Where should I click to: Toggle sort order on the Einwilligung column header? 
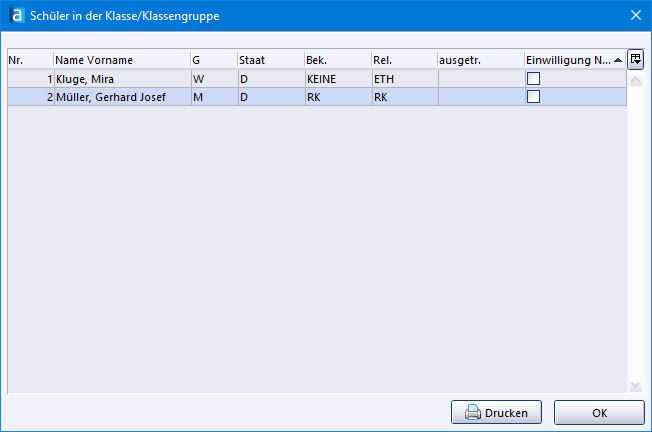point(568,60)
